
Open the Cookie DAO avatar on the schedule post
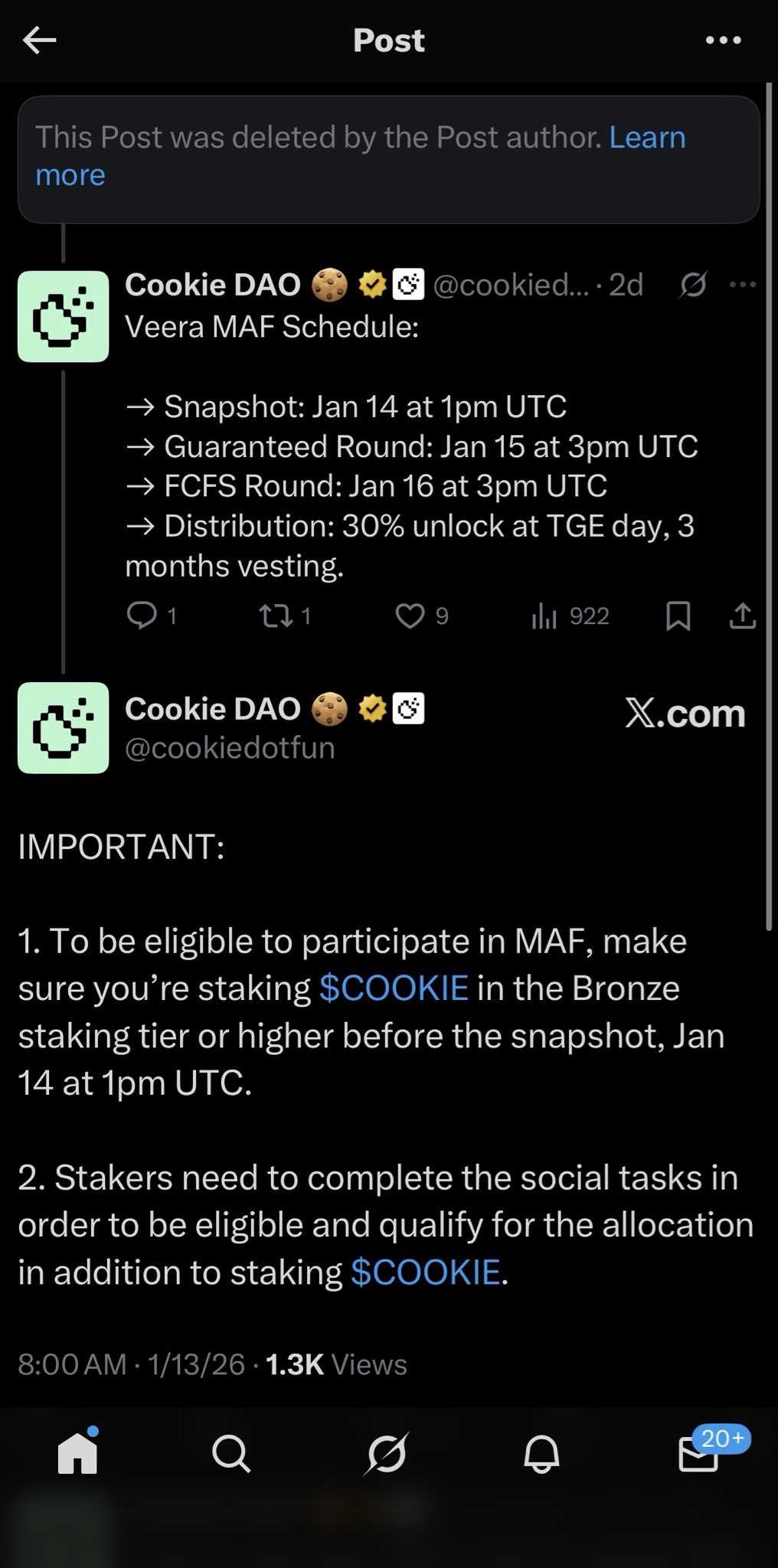click(63, 316)
